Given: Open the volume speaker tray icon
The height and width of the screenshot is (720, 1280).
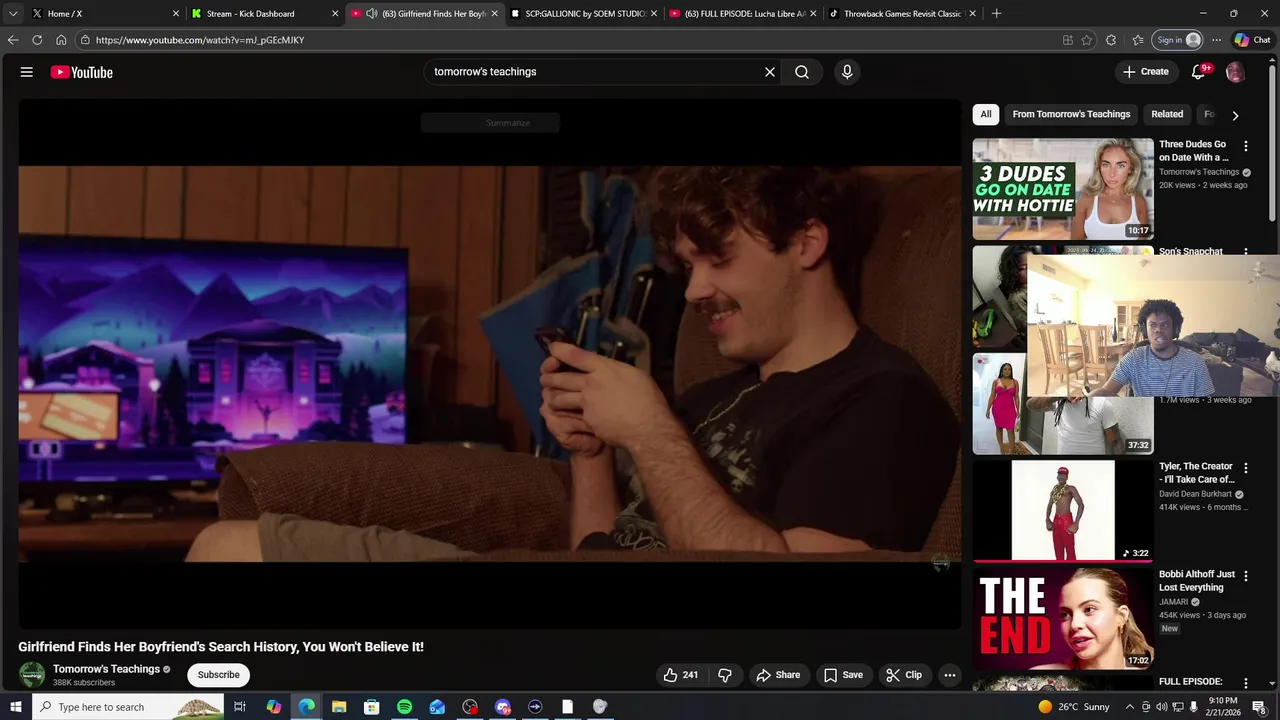Looking at the screenshot, I should pos(1161,707).
